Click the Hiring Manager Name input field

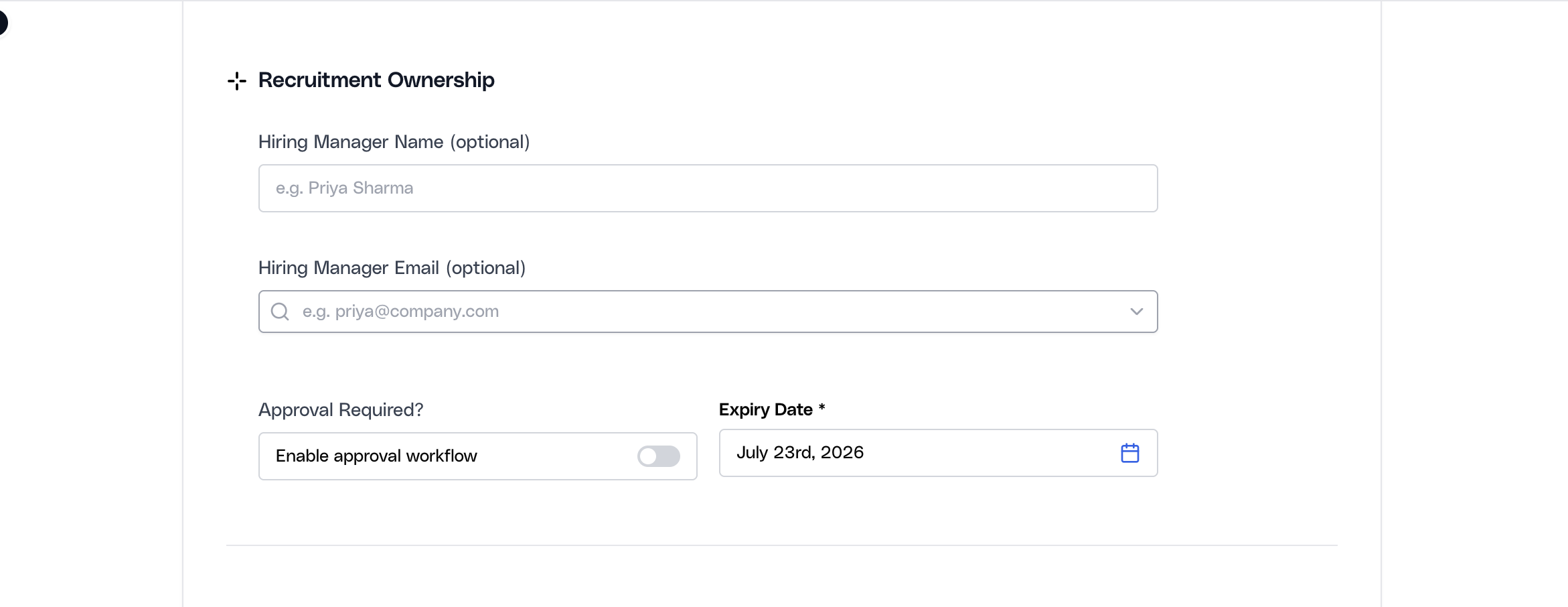(707, 188)
